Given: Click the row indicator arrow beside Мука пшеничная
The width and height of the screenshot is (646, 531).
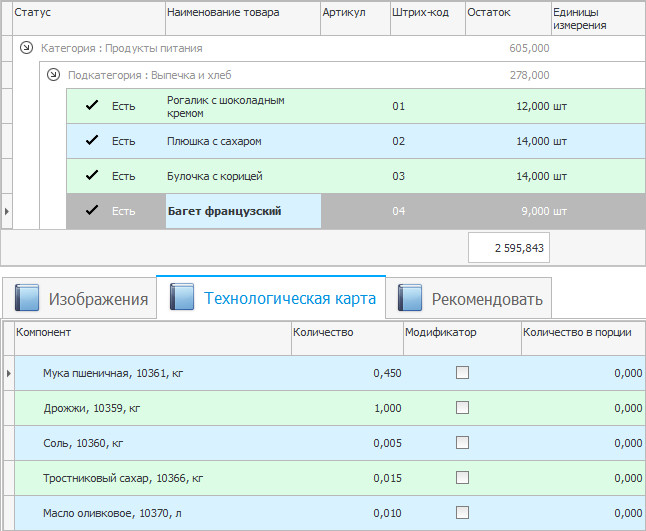Looking at the screenshot, I should click(9, 373).
